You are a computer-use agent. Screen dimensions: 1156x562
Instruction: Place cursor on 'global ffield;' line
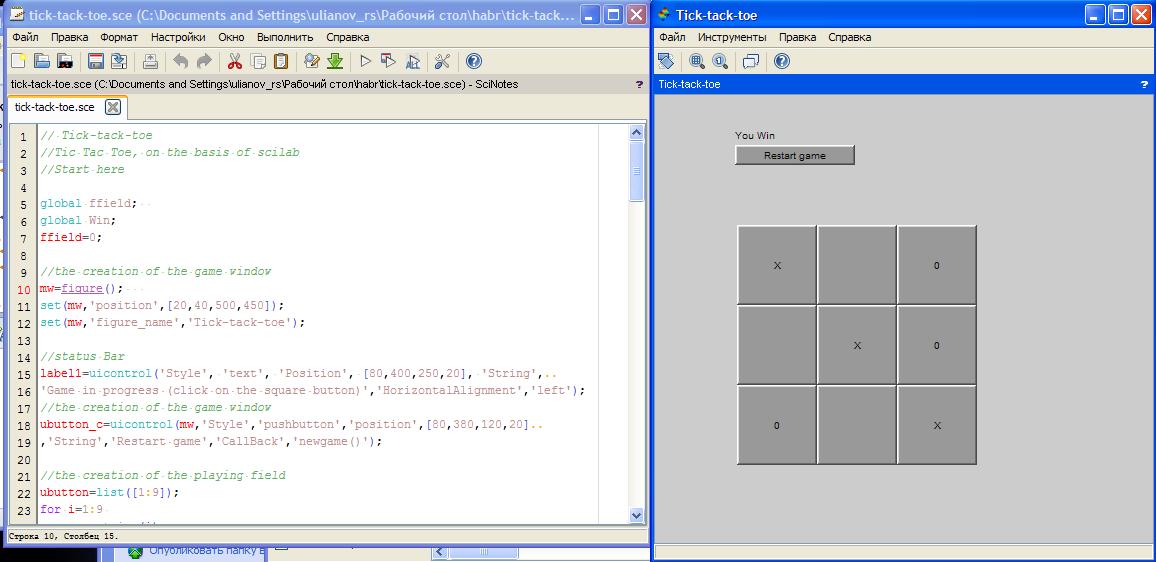click(x=88, y=204)
